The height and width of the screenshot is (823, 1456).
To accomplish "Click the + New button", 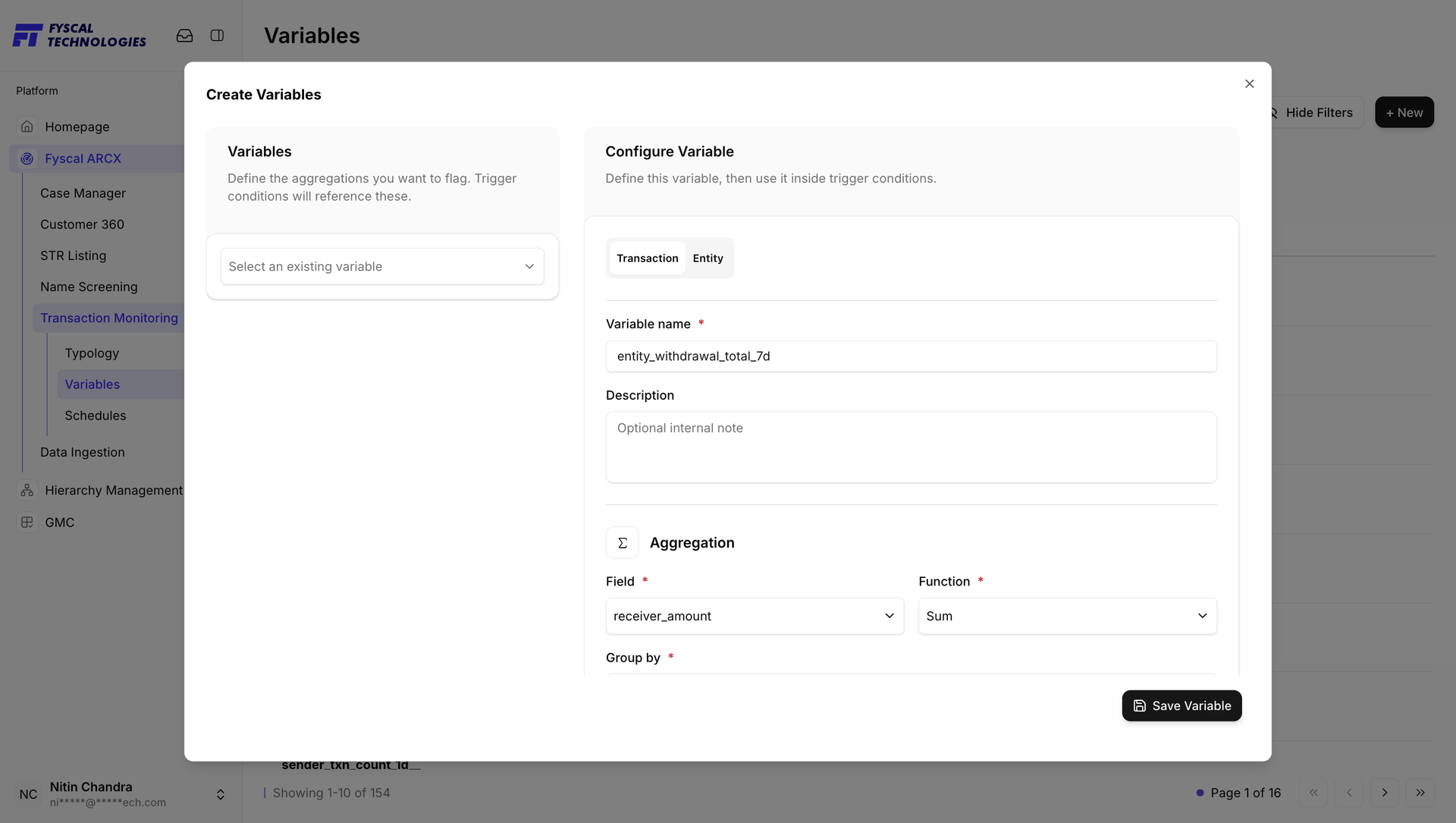I will pyautogui.click(x=1404, y=112).
